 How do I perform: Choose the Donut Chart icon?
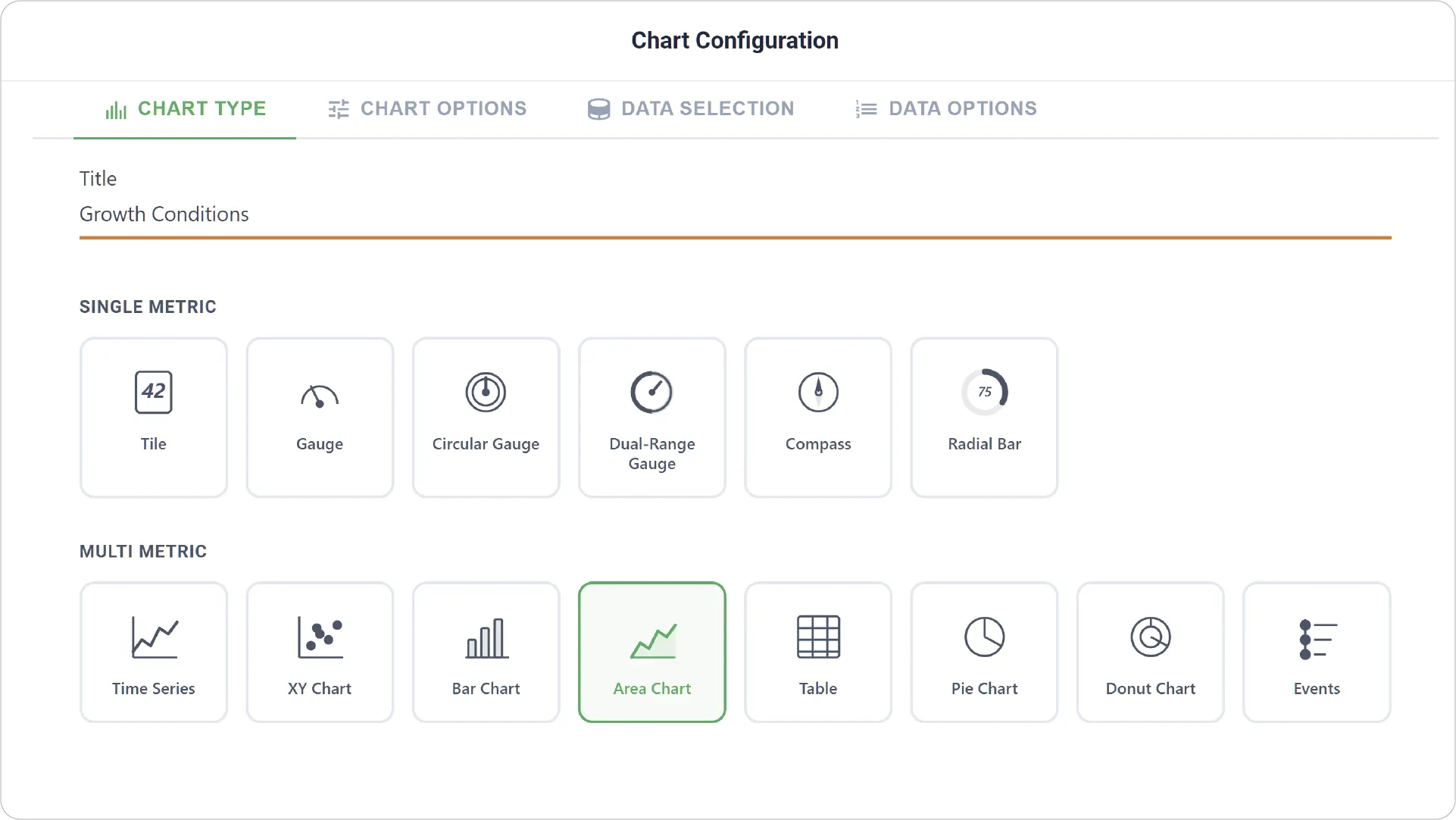(1150, 637)
